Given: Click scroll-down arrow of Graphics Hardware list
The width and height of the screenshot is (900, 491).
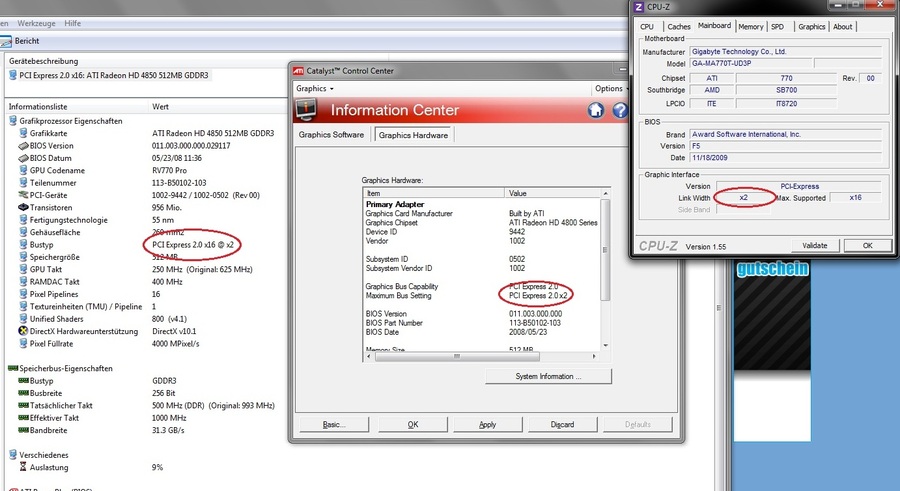Looking at the screenshot, I should point(606,345).
